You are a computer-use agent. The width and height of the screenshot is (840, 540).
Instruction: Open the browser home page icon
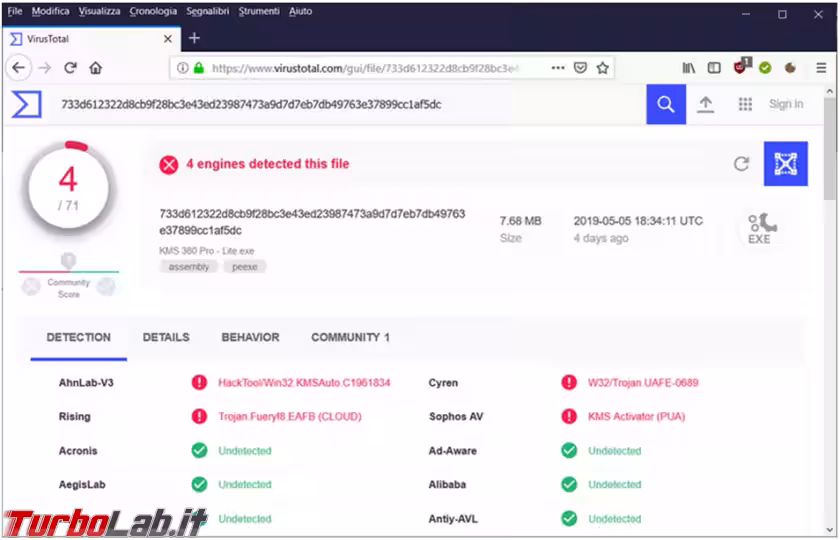tap(95, 68)
